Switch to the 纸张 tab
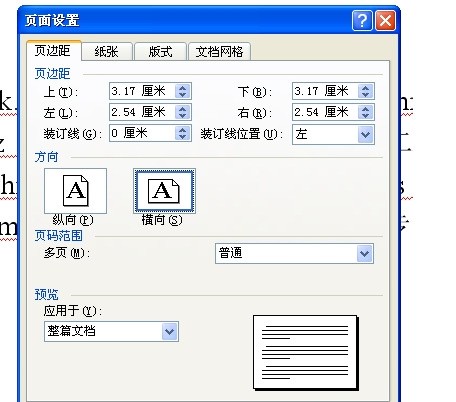The image size is (456, 402). 106,52
